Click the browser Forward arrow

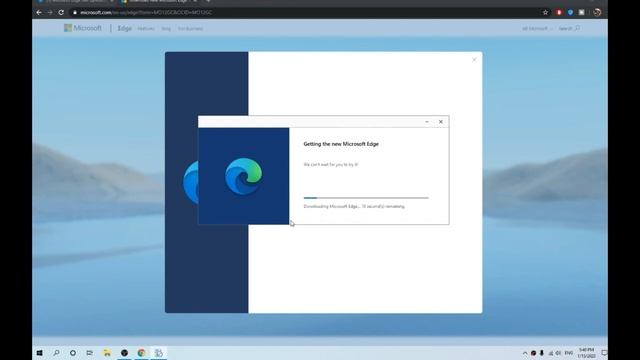click(50, 13)
